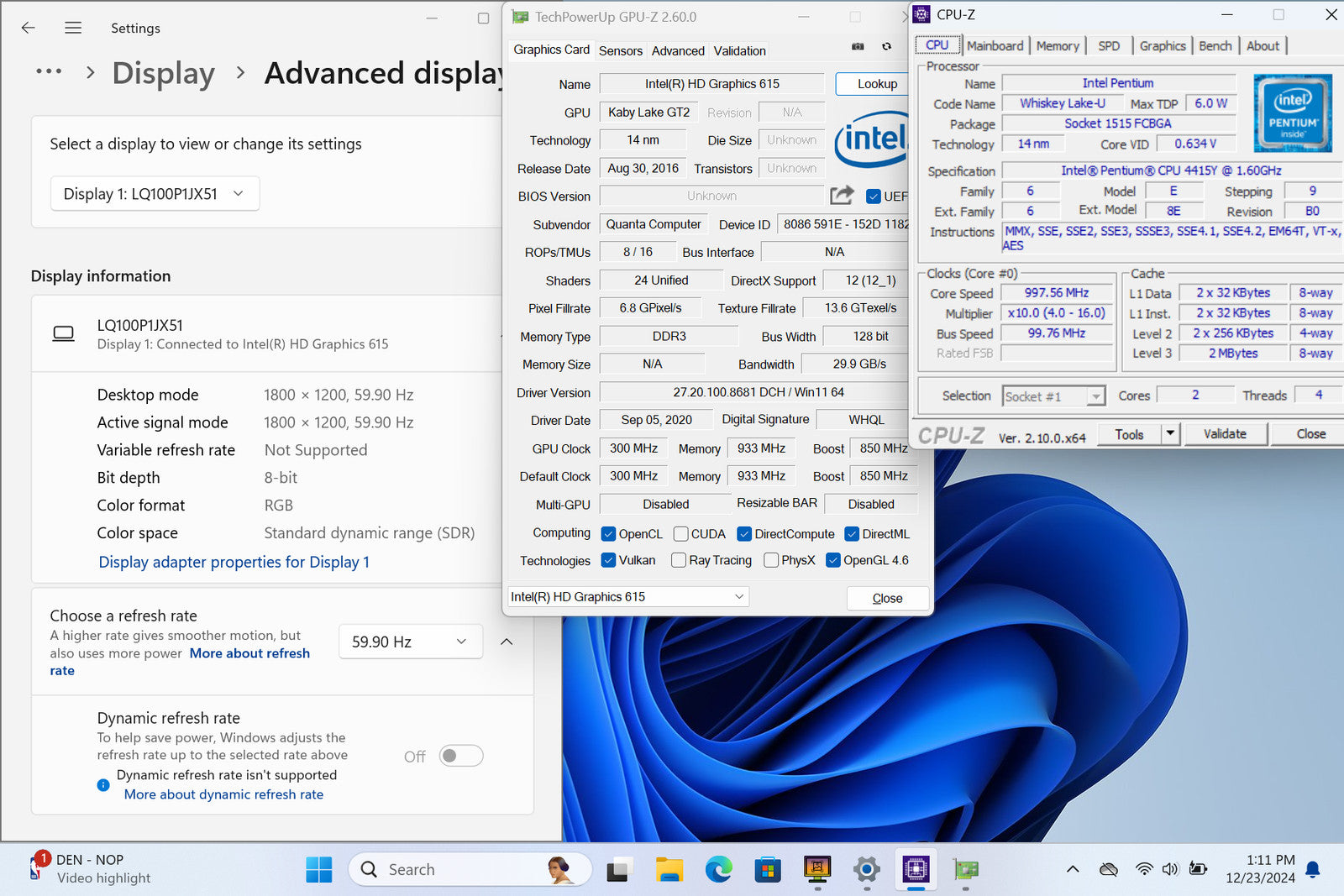Switch to the Sensors tab in GPU-Z

click(620, 50)
